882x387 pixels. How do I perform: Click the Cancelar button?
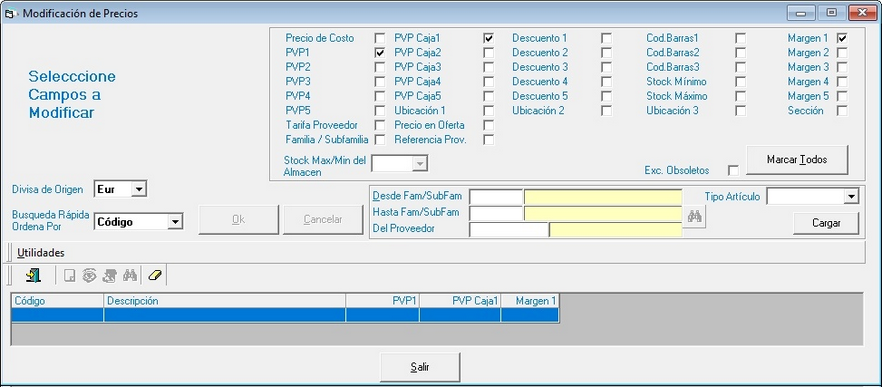pyautogui.click(x=323, y=219)
